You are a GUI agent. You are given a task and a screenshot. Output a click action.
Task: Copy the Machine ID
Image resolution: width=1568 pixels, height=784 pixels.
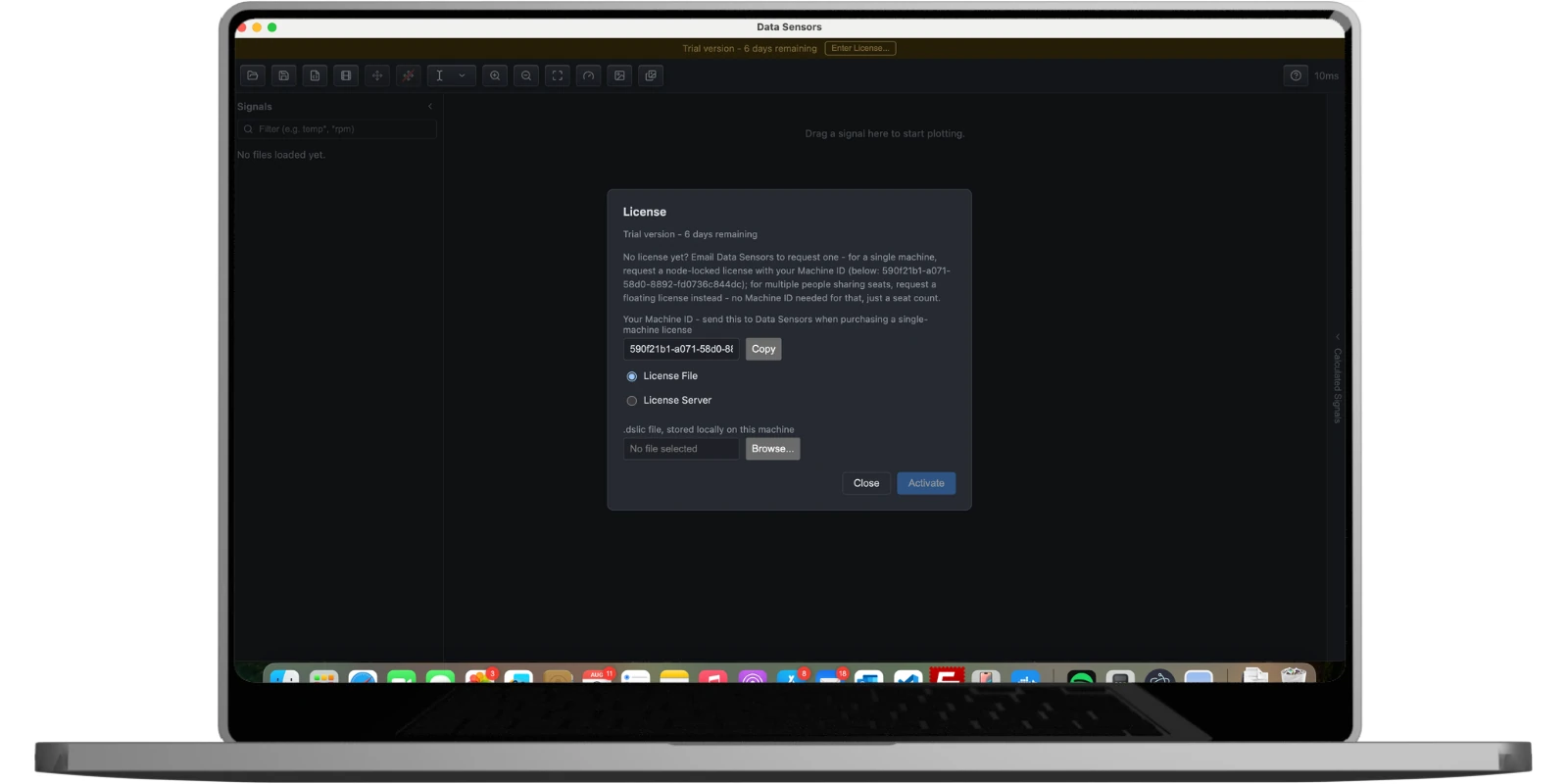tap(763, 349)
